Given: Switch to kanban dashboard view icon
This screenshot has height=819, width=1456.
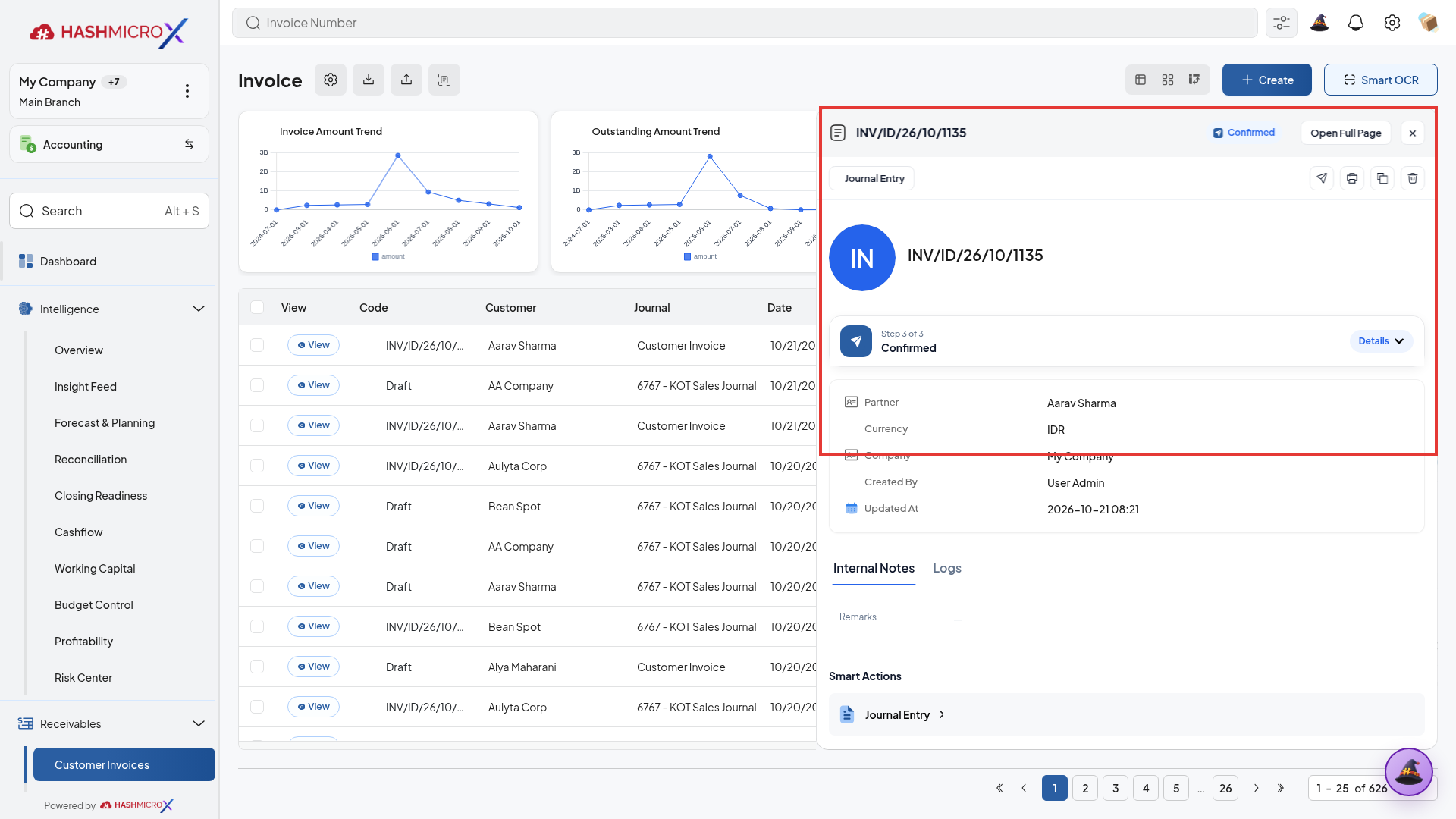Looking at the screenshot, I should click(1194, 80).
